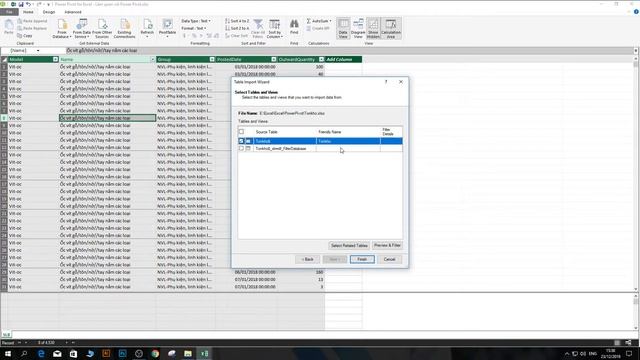Viewport: 640px width, 360px height.
Task: Open Chrome from taskbar
Action: pyautogui.click(x=155, y=353)
